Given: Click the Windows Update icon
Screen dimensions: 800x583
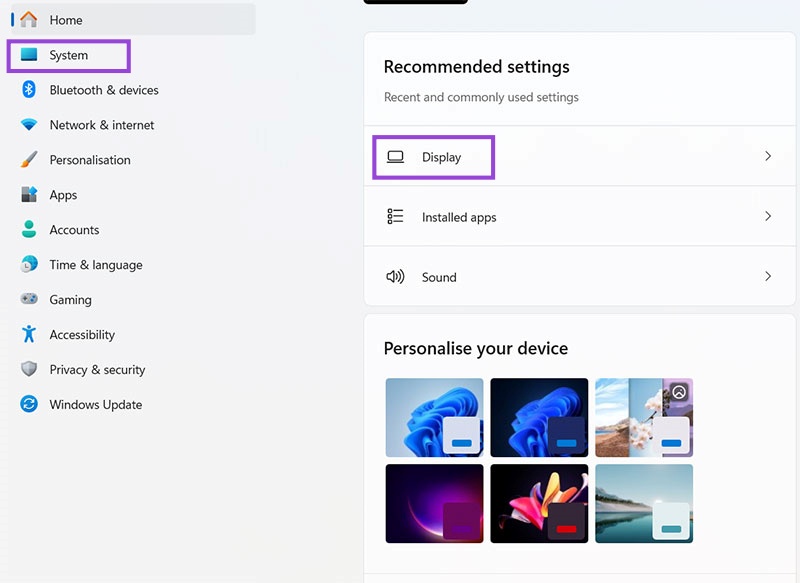Looking at the screenshot, I should (x=28, y=405).
